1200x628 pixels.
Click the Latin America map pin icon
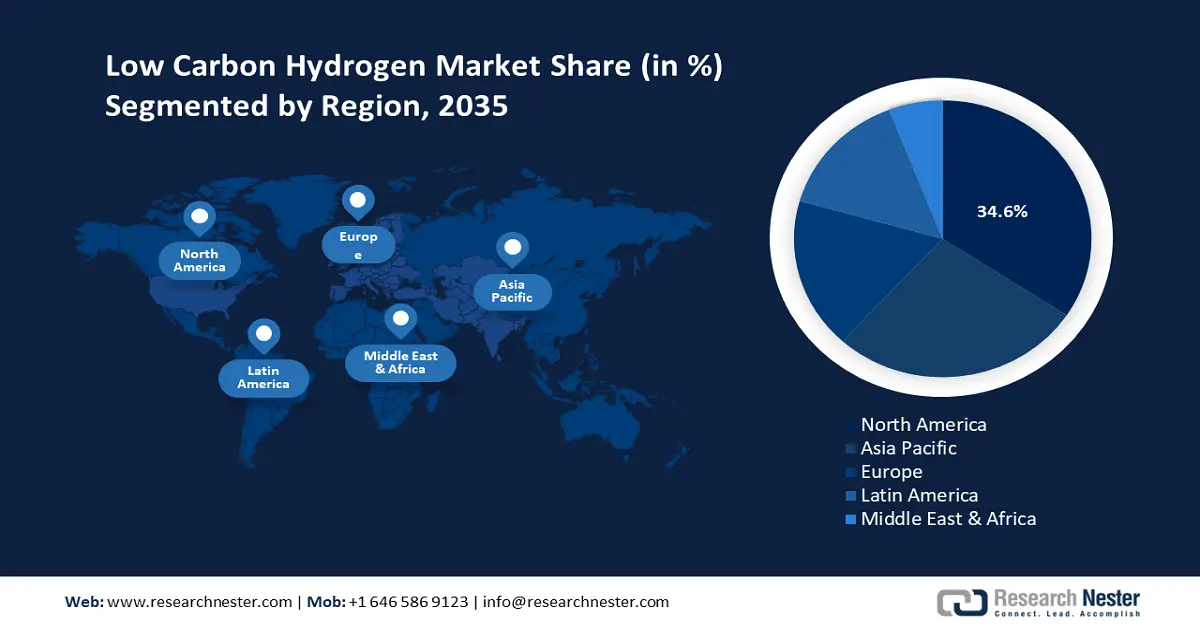[263, 334]
